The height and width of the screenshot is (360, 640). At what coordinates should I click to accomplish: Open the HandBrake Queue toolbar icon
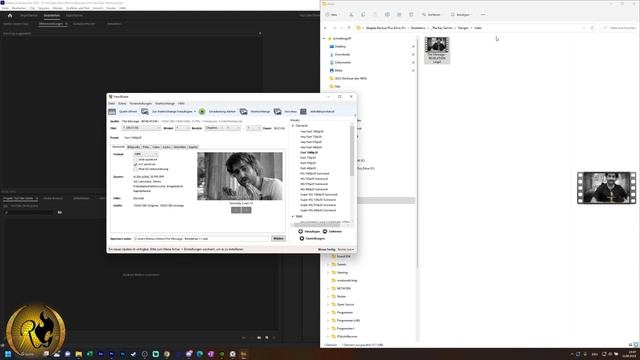244,111
